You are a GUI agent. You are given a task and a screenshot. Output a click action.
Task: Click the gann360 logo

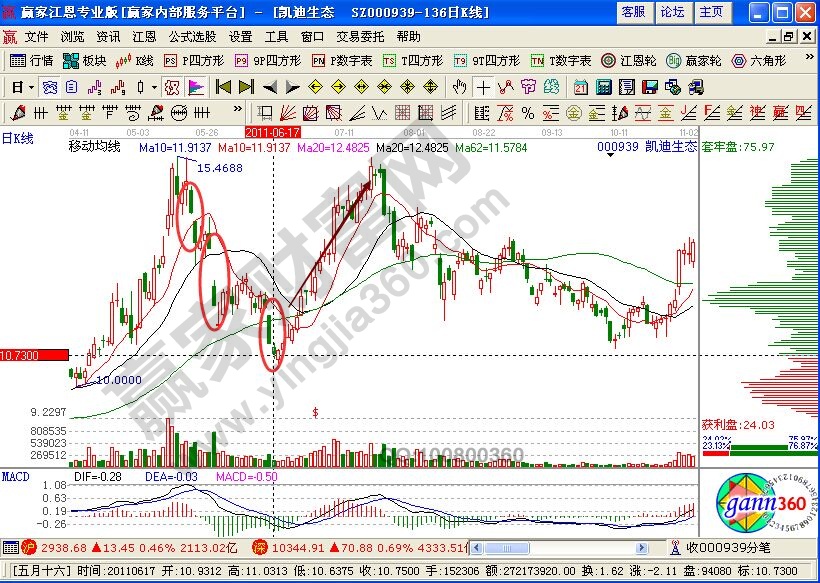766,504
